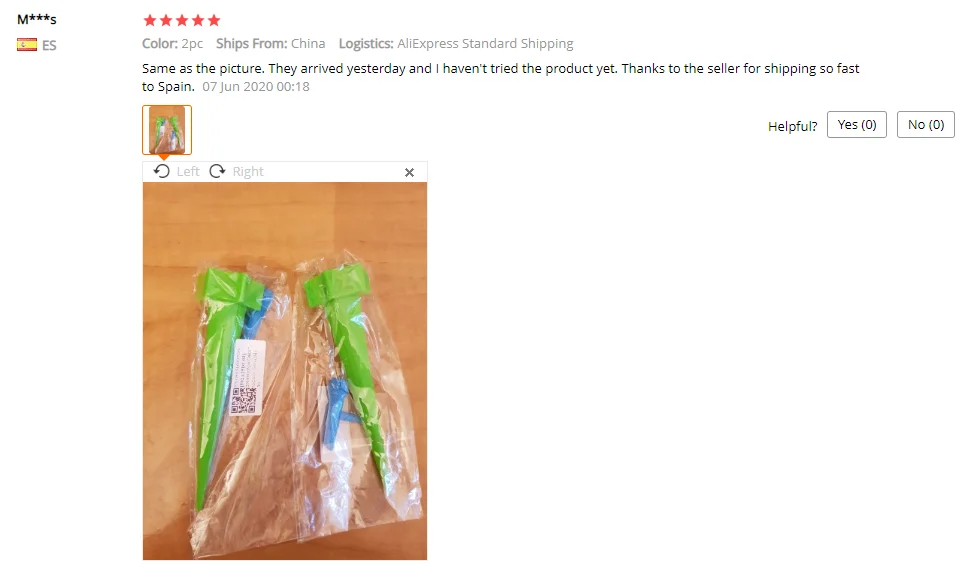Click the 'Ships From: China' text

tap(271, 44)
